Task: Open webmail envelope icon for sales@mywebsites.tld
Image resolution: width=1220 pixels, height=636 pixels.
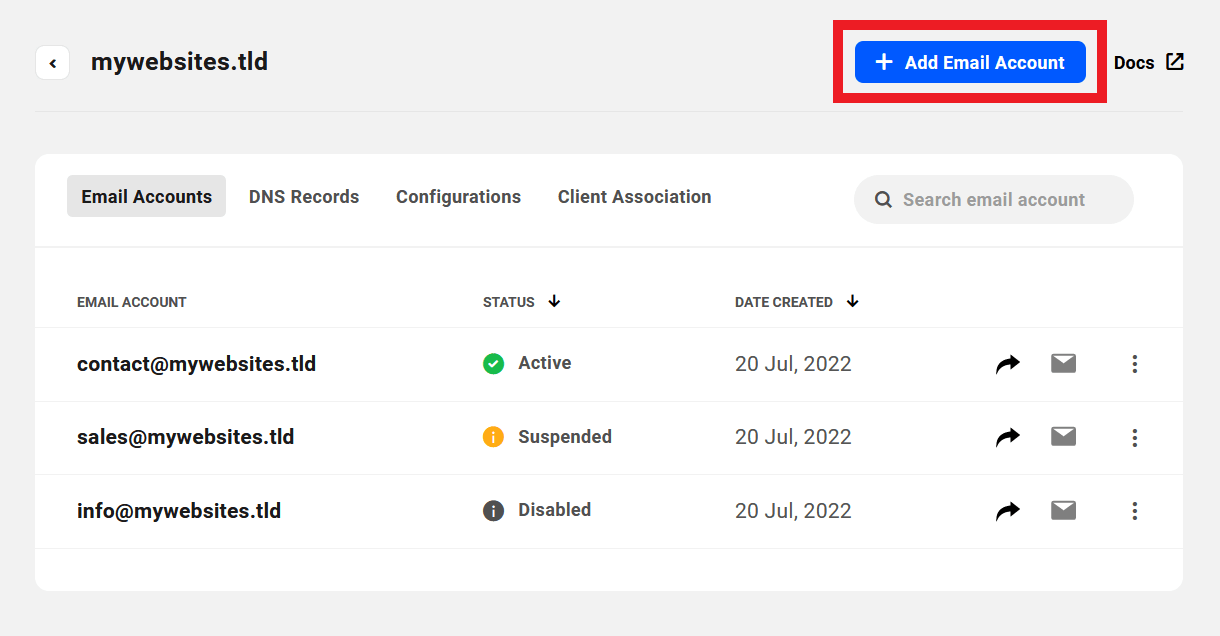Action: (1063, 437)
